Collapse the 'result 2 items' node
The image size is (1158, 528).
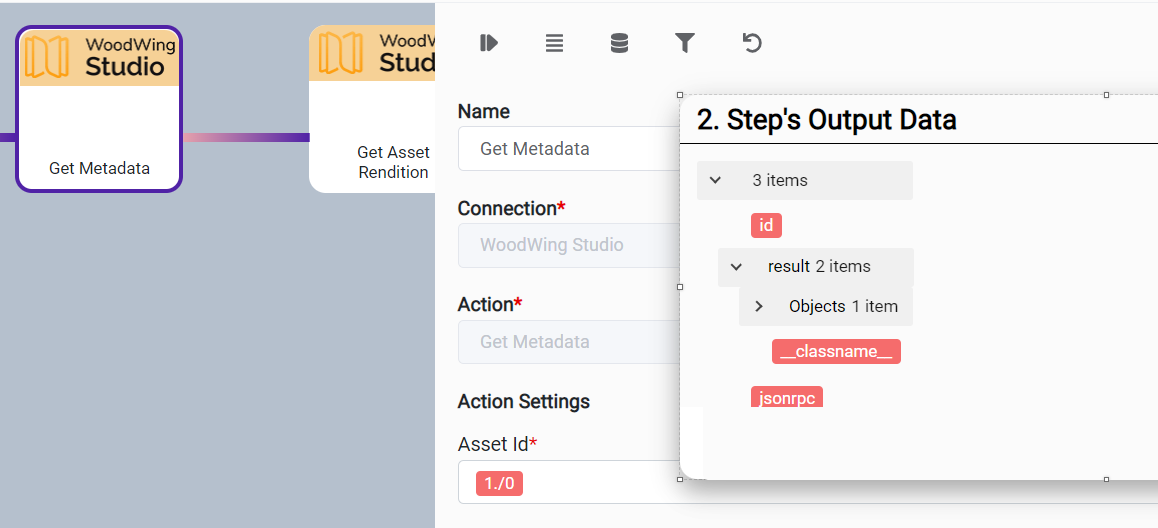[x=736, y=267]
